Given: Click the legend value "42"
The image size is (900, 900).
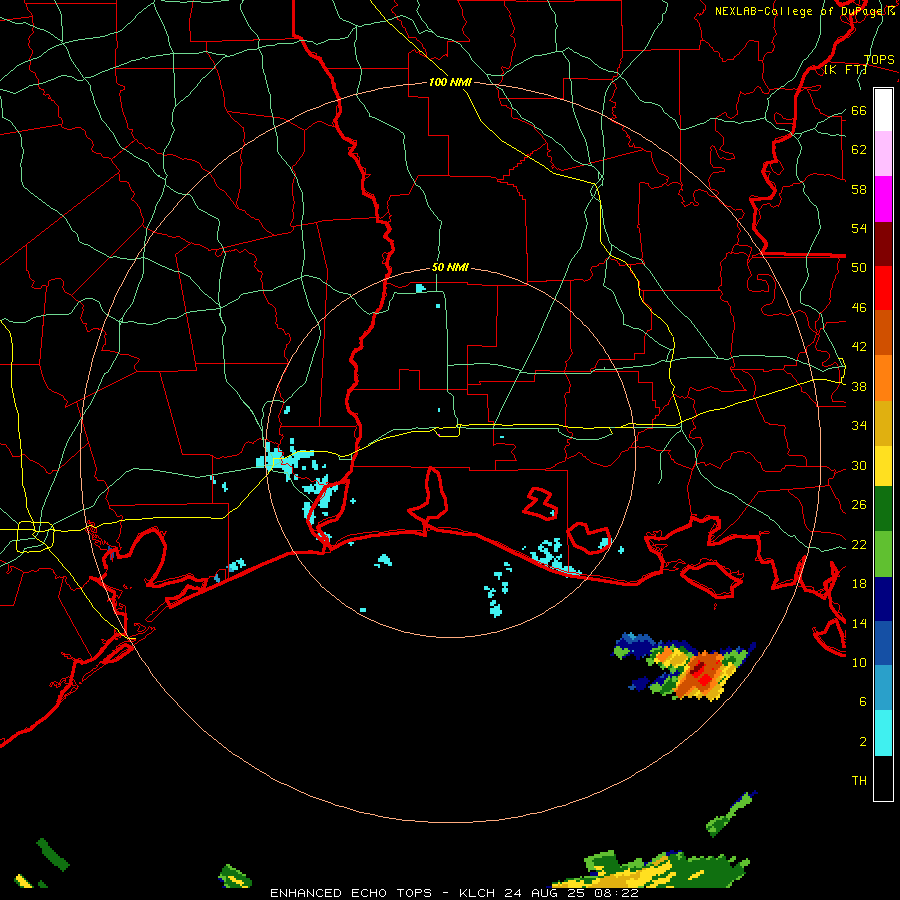Looking at the screenshot, I should (859, 347).
